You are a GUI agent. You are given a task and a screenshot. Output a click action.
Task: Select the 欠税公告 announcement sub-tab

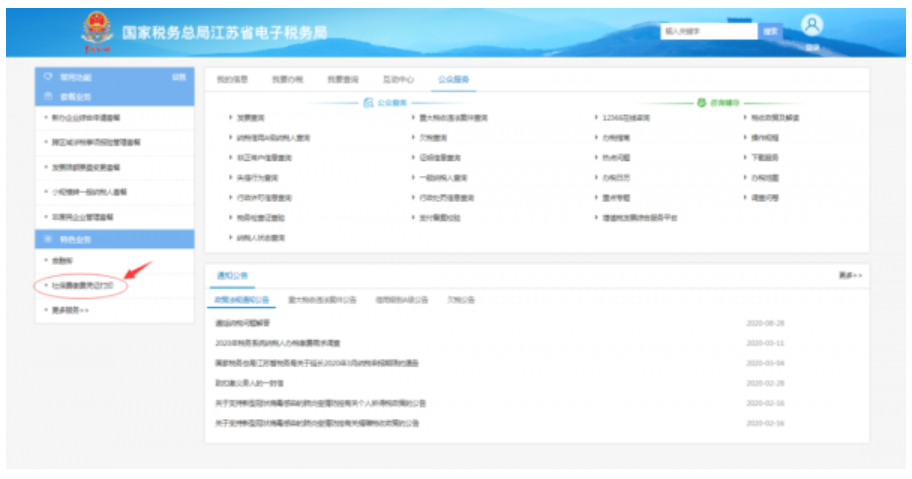[460, 299]
